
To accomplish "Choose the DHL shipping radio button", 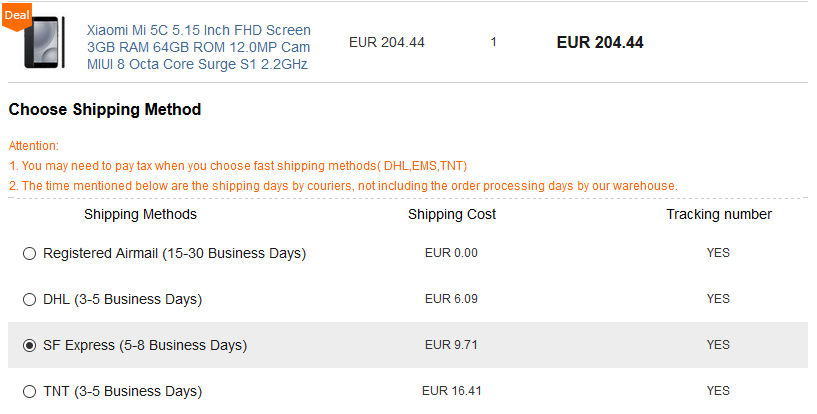I will (x=29, y=300).
